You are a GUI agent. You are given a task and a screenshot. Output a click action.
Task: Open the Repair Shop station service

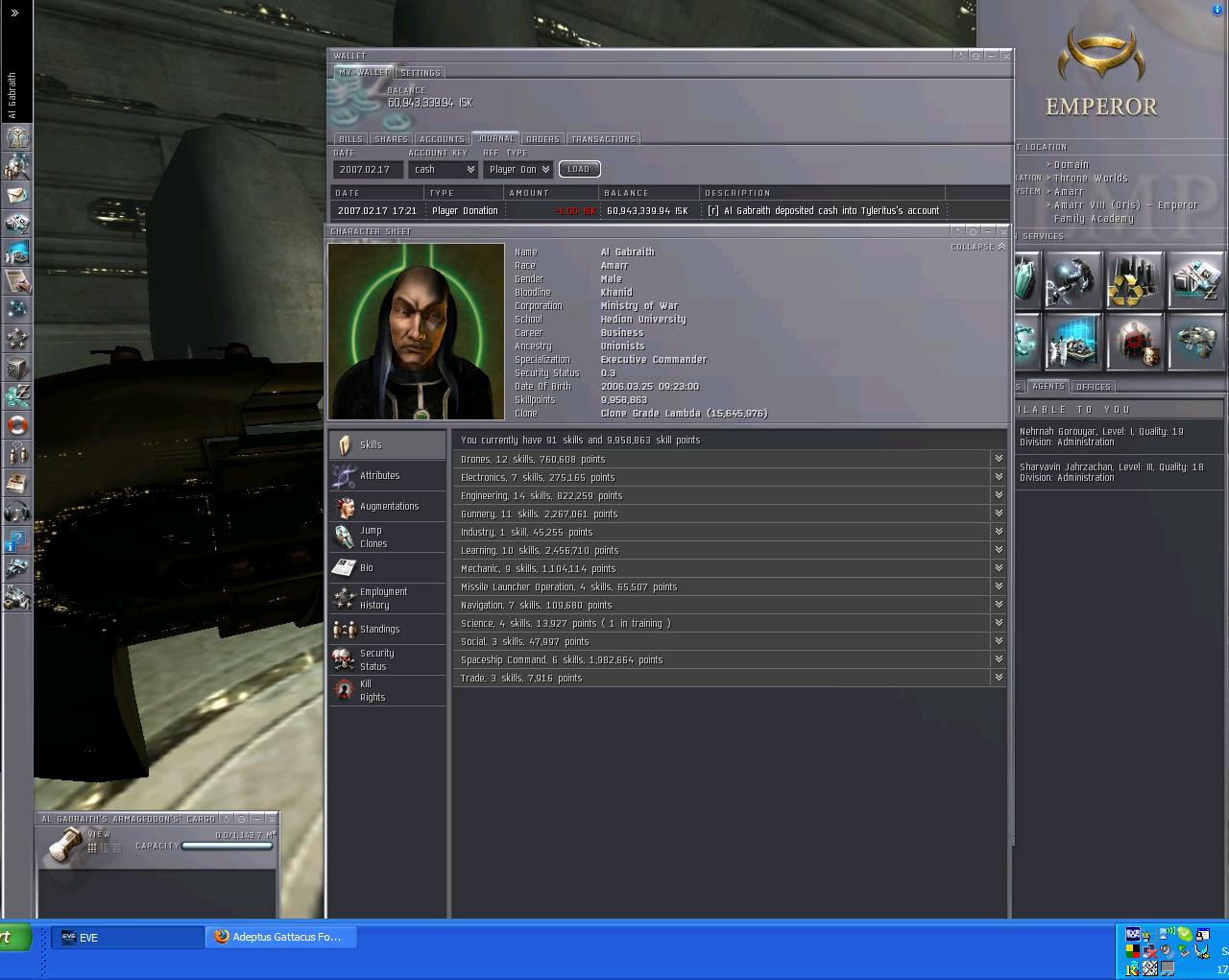pyautogui.click(x=1073, y=280)
